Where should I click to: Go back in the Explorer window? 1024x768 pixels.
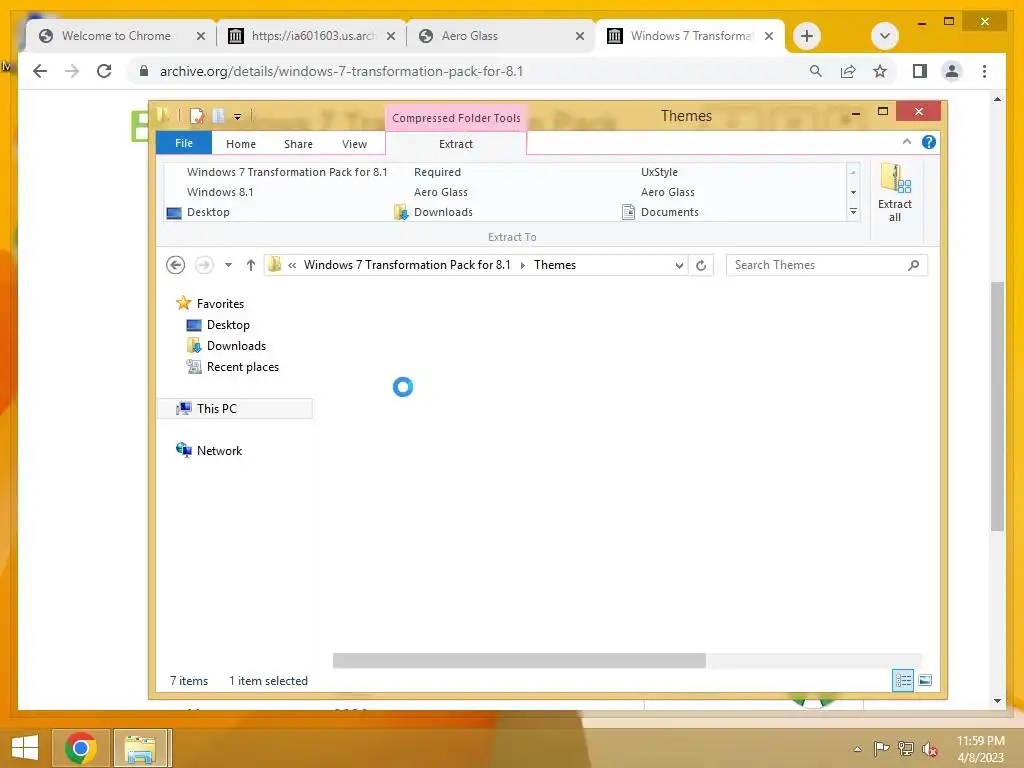(176, 265)
